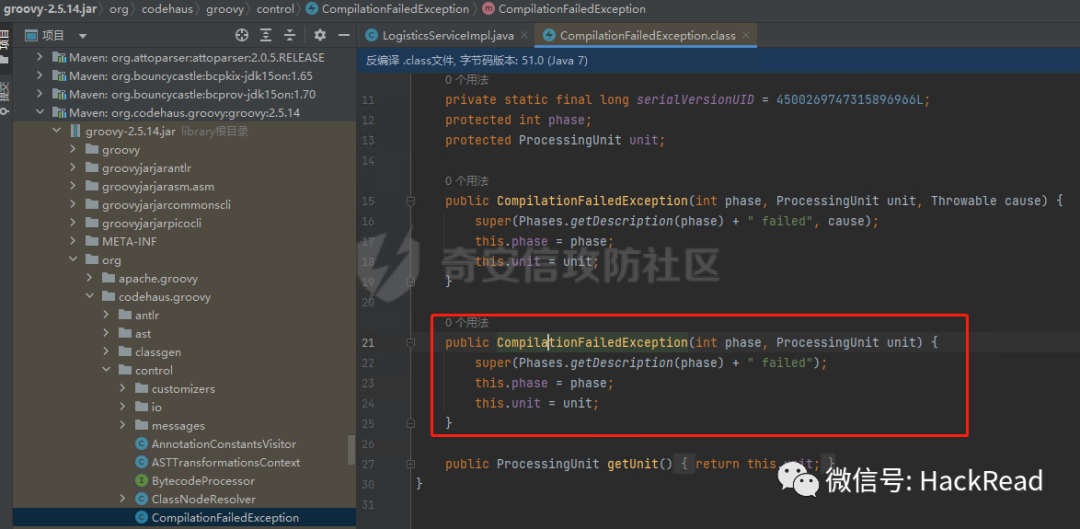1080x529 pixels.
Task: Click the collapse all icon in project panel
Action: (290, 35)
